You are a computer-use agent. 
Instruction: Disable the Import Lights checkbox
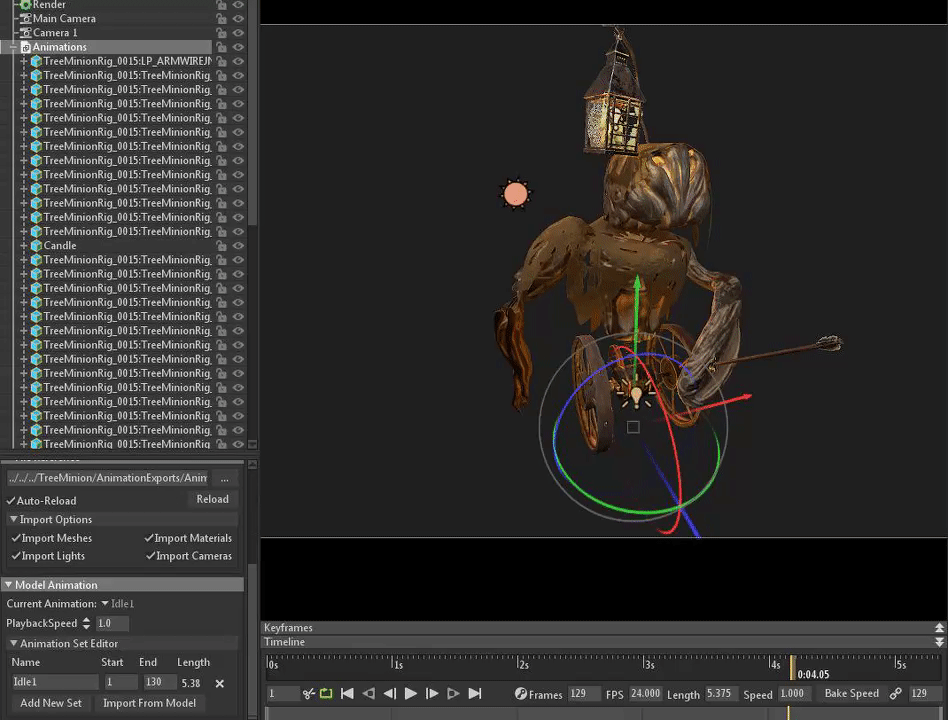16,557
